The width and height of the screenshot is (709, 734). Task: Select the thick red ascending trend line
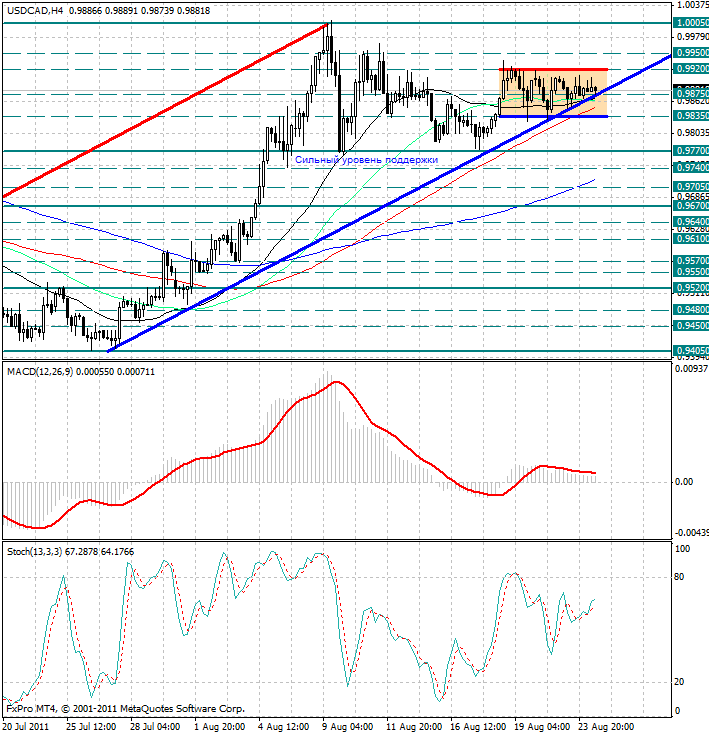pyautogui.click(x=165, y=111)
